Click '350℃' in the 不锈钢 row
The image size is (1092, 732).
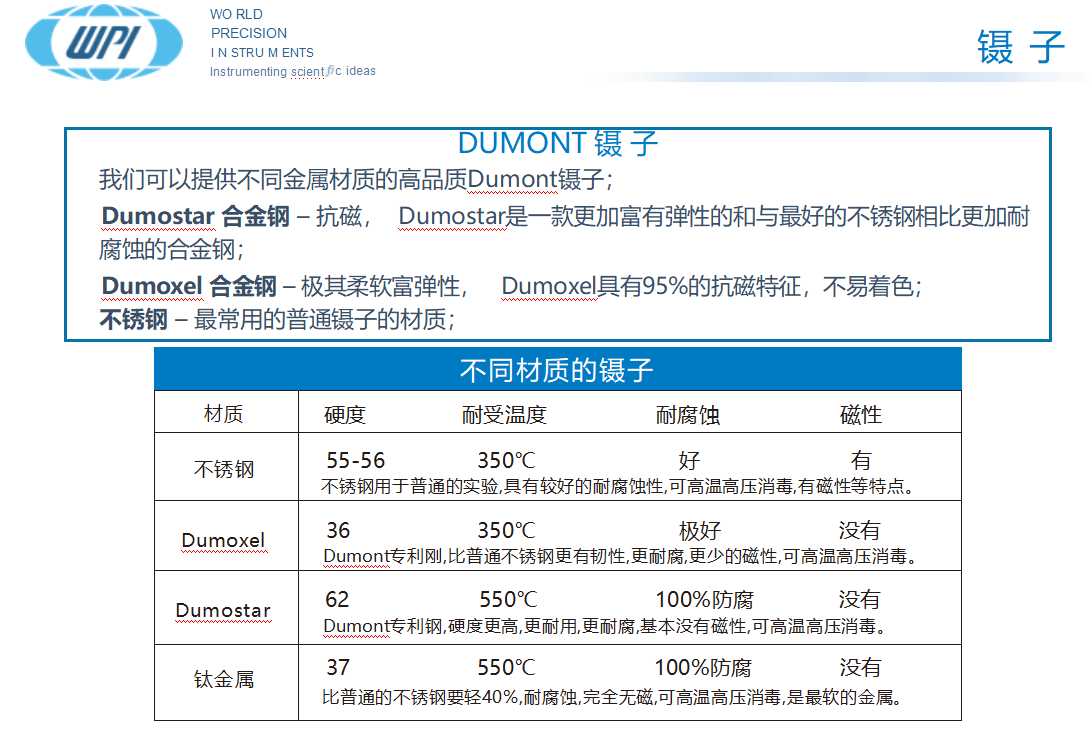[506, 460]
